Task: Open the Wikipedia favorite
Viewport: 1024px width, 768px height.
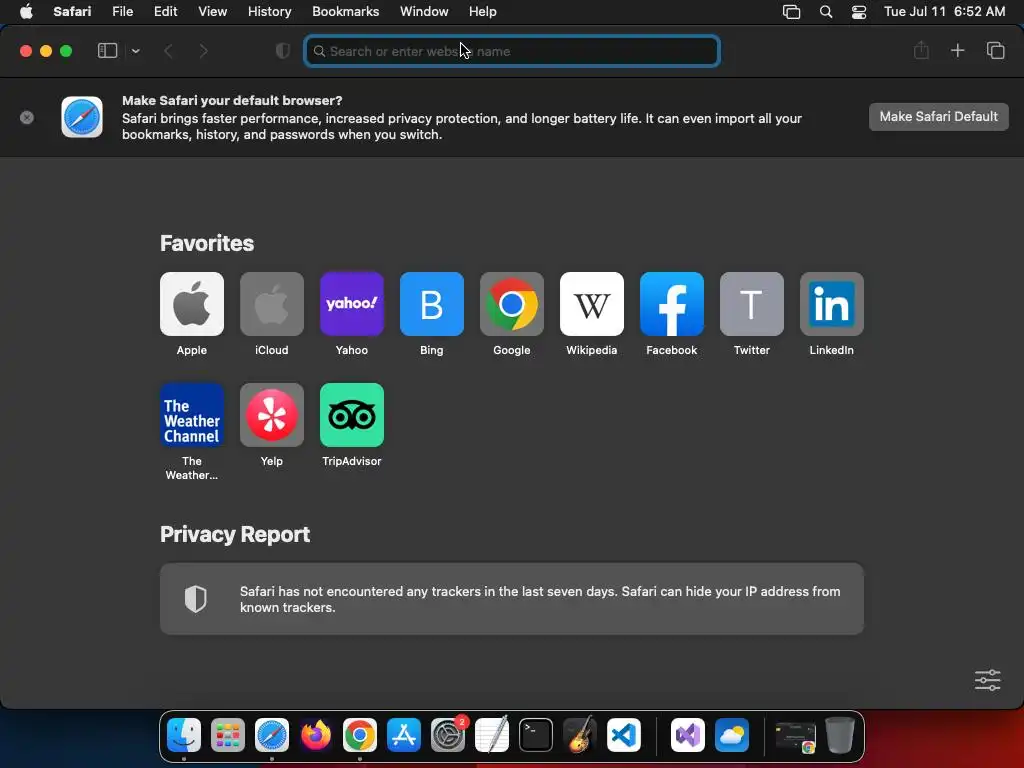Action: coord(592,304)
